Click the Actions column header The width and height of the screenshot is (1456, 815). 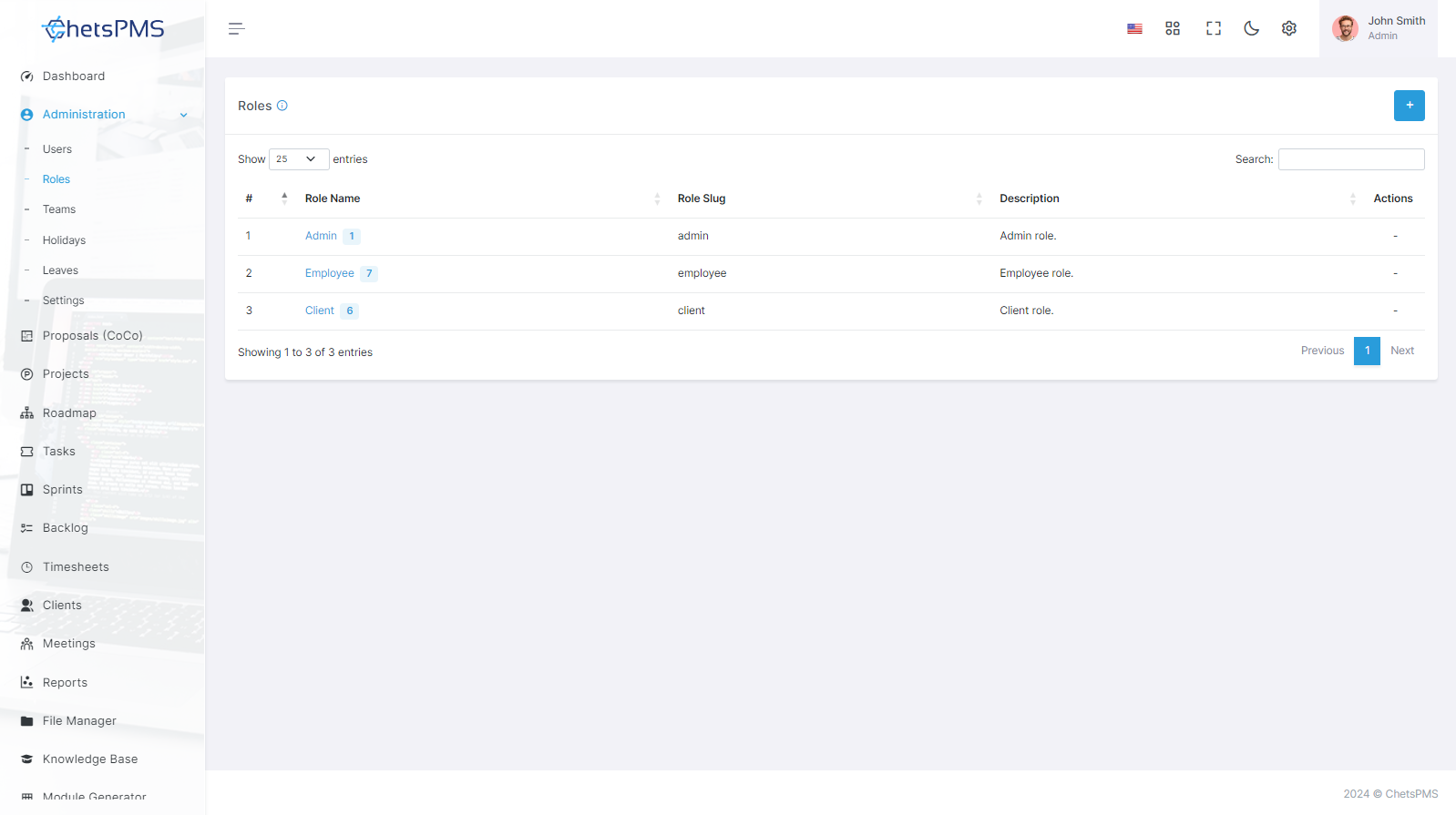(1393, 199)
